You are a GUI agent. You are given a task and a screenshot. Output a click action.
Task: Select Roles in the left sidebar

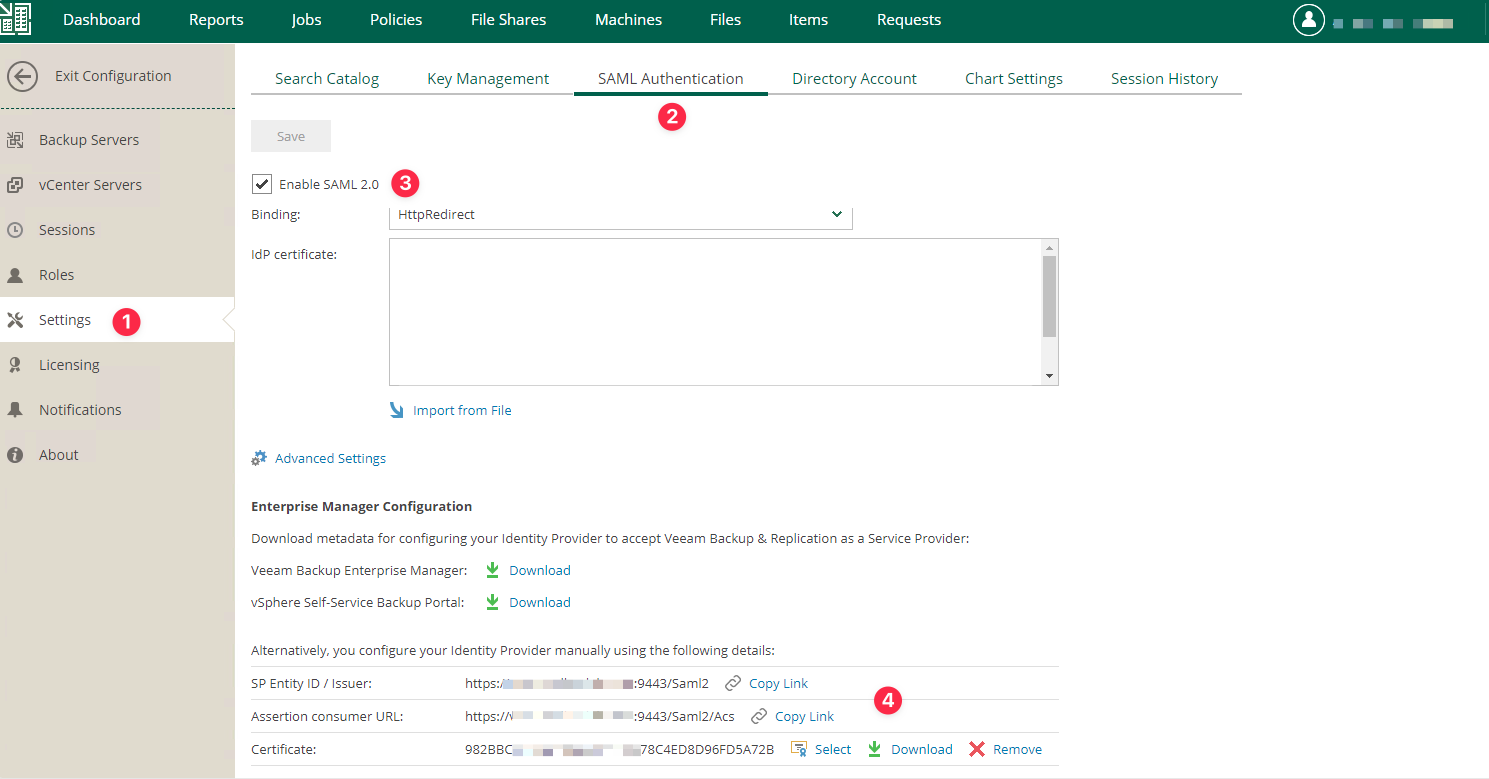(56, 275)
